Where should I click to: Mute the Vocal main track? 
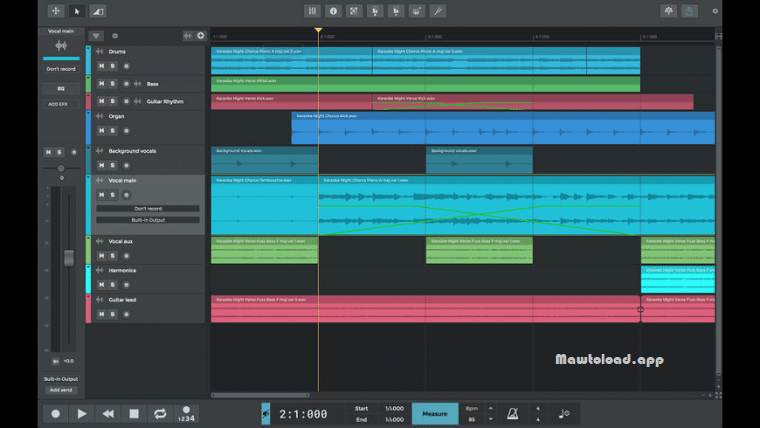101,195
